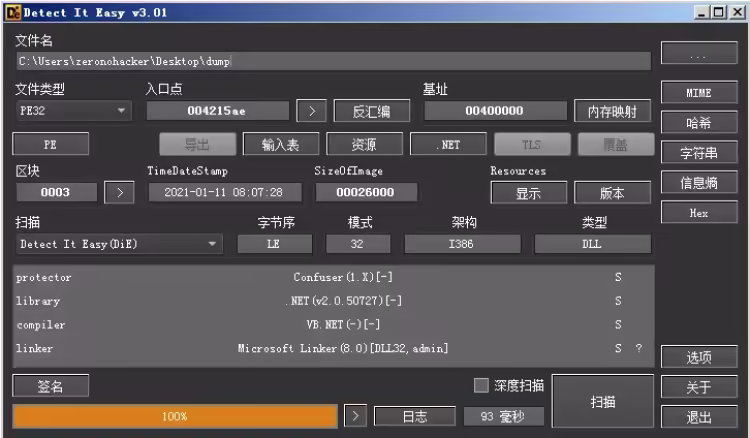Click the 签名 signature button
The image size is (750, 438).
[51, 385]
